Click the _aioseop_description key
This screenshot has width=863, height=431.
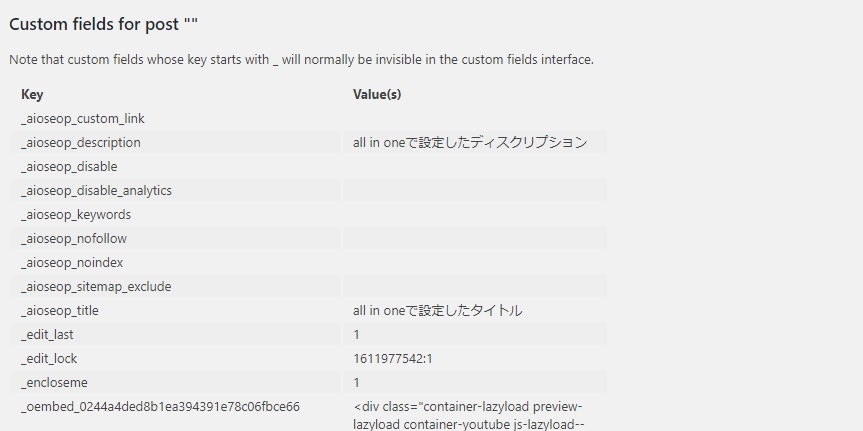[81, 143]
